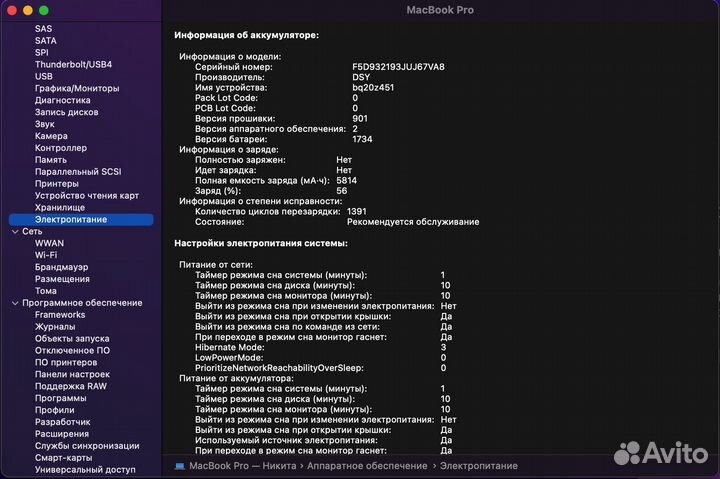The height and width of the screenshot is (479, 720).
Task: Select 'Рекомендуется обслуживание' status text
Action: tap(413, 222)
